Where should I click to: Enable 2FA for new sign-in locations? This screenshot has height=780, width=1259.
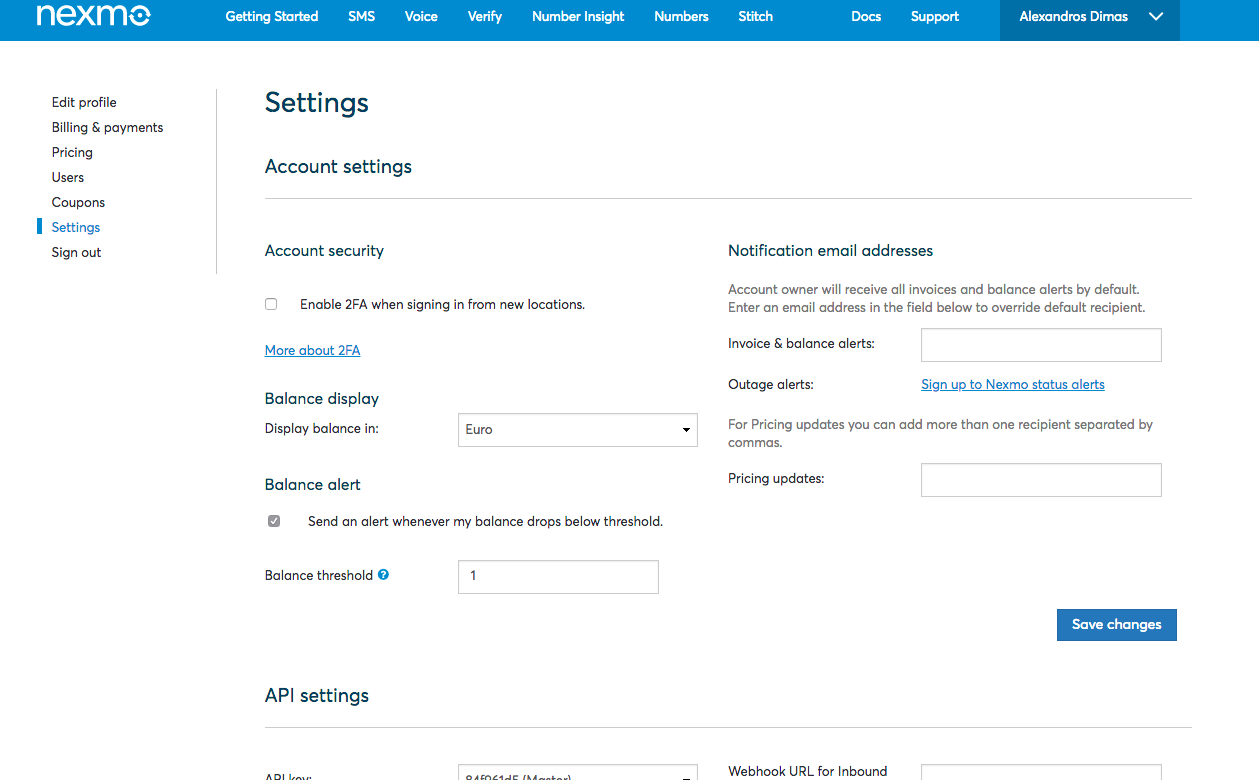271,304
